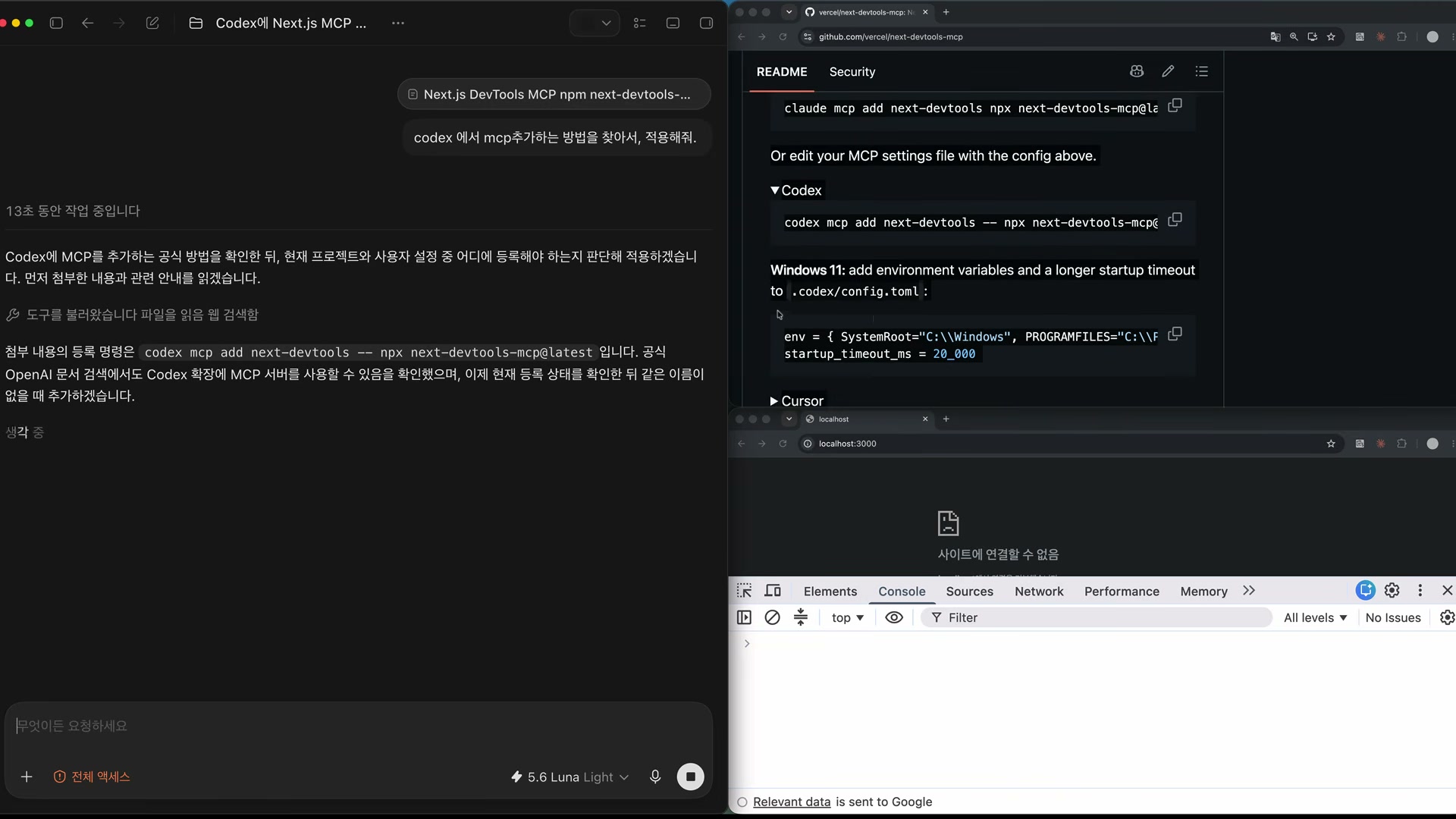This screenshot has height=819, width=1456.
Task: Copy the codex mcp add command
Action: click(x=1175, y=220)
